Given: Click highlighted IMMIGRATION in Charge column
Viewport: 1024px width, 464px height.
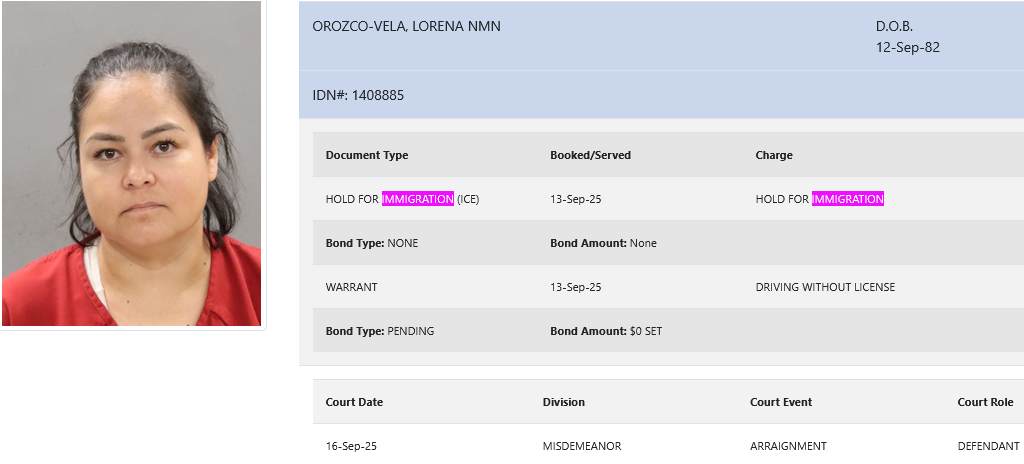Looking at the screenshot, I should 848,199.
